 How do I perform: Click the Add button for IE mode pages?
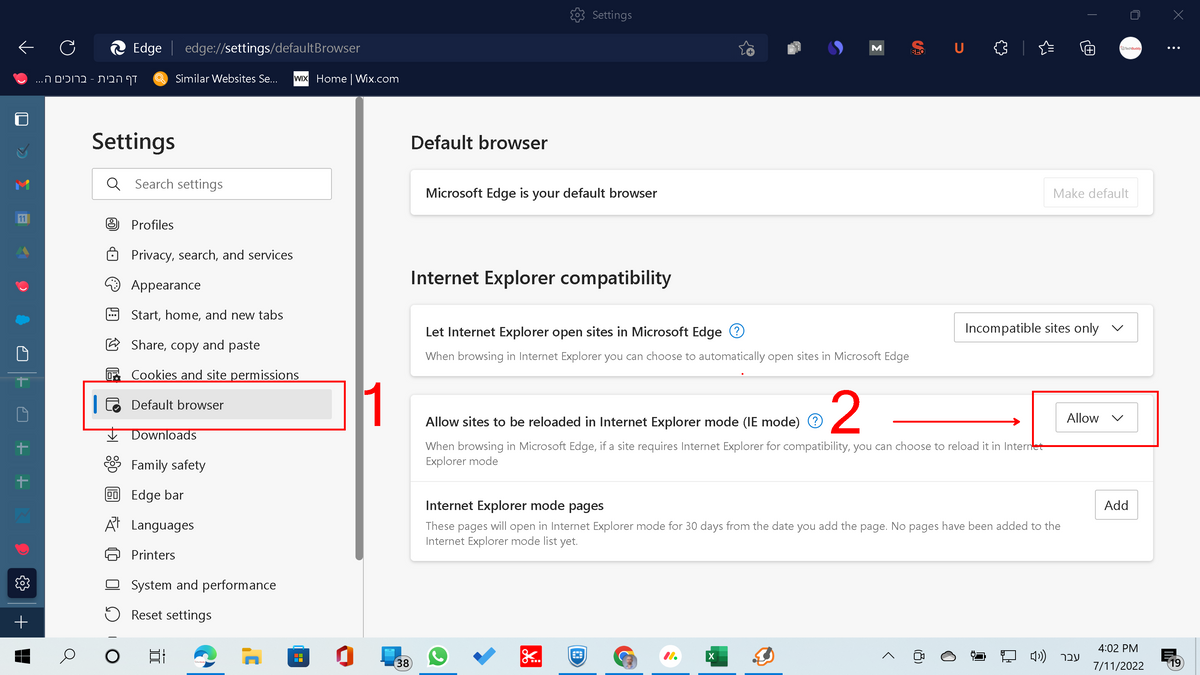[1116, 505]
